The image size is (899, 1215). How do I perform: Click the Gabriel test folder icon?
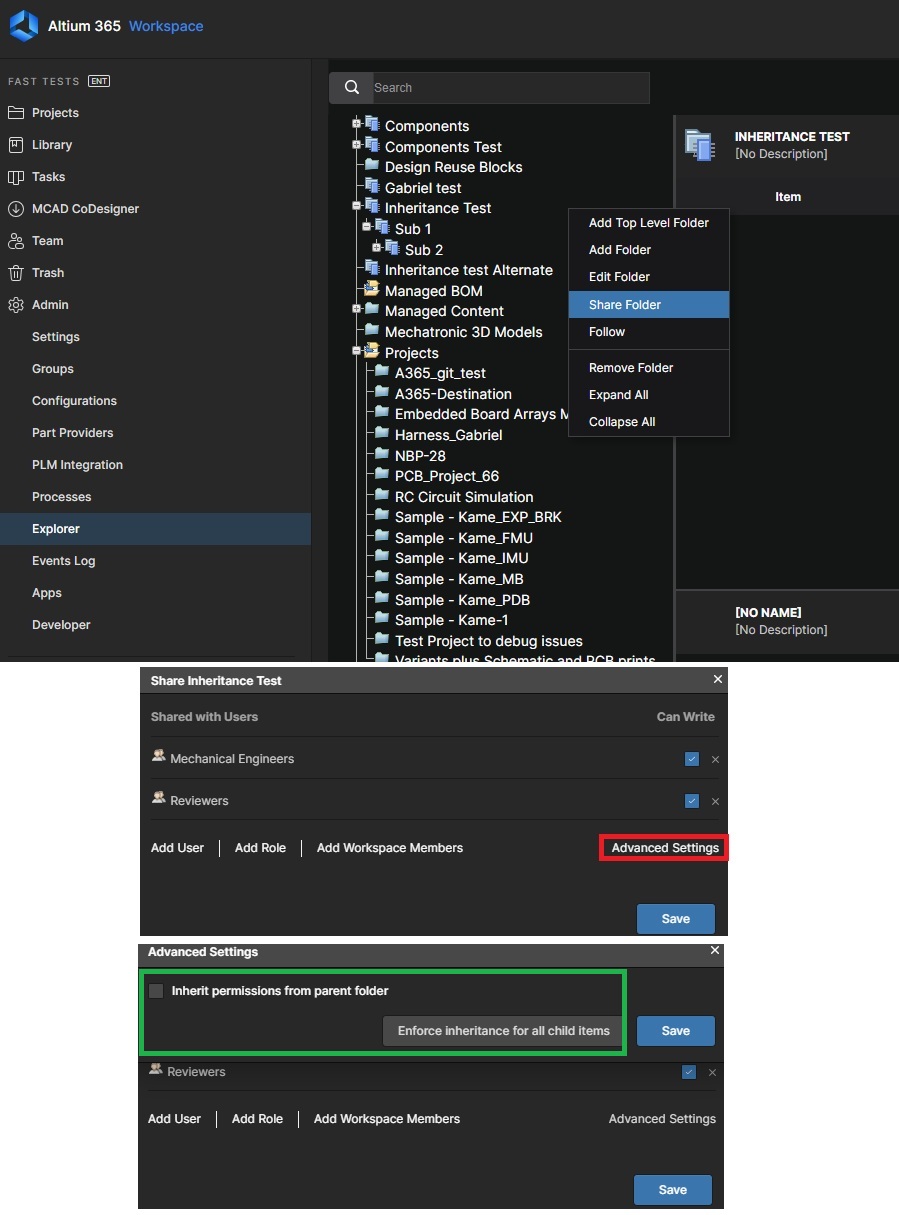pos(372,187)
